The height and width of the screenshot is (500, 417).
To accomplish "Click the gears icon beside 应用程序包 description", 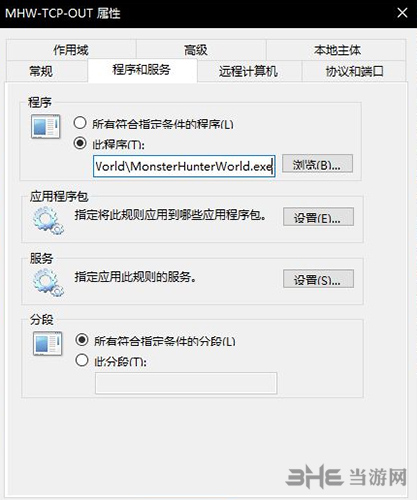I will coord(48,220).
